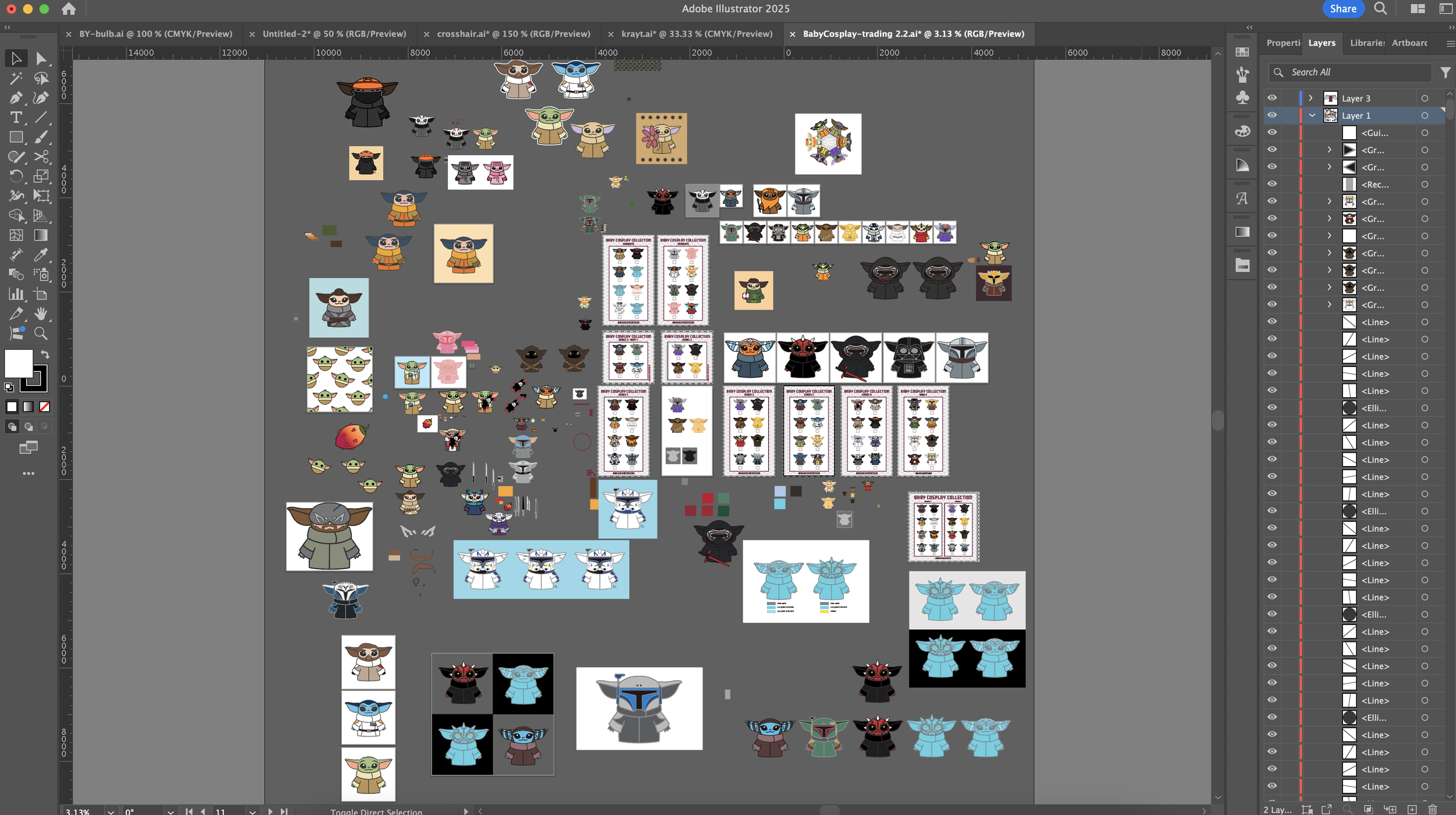This screenshot has width=1456, height=815.
Task: Select the Column Graph tool
Action: tap(16, 294)
